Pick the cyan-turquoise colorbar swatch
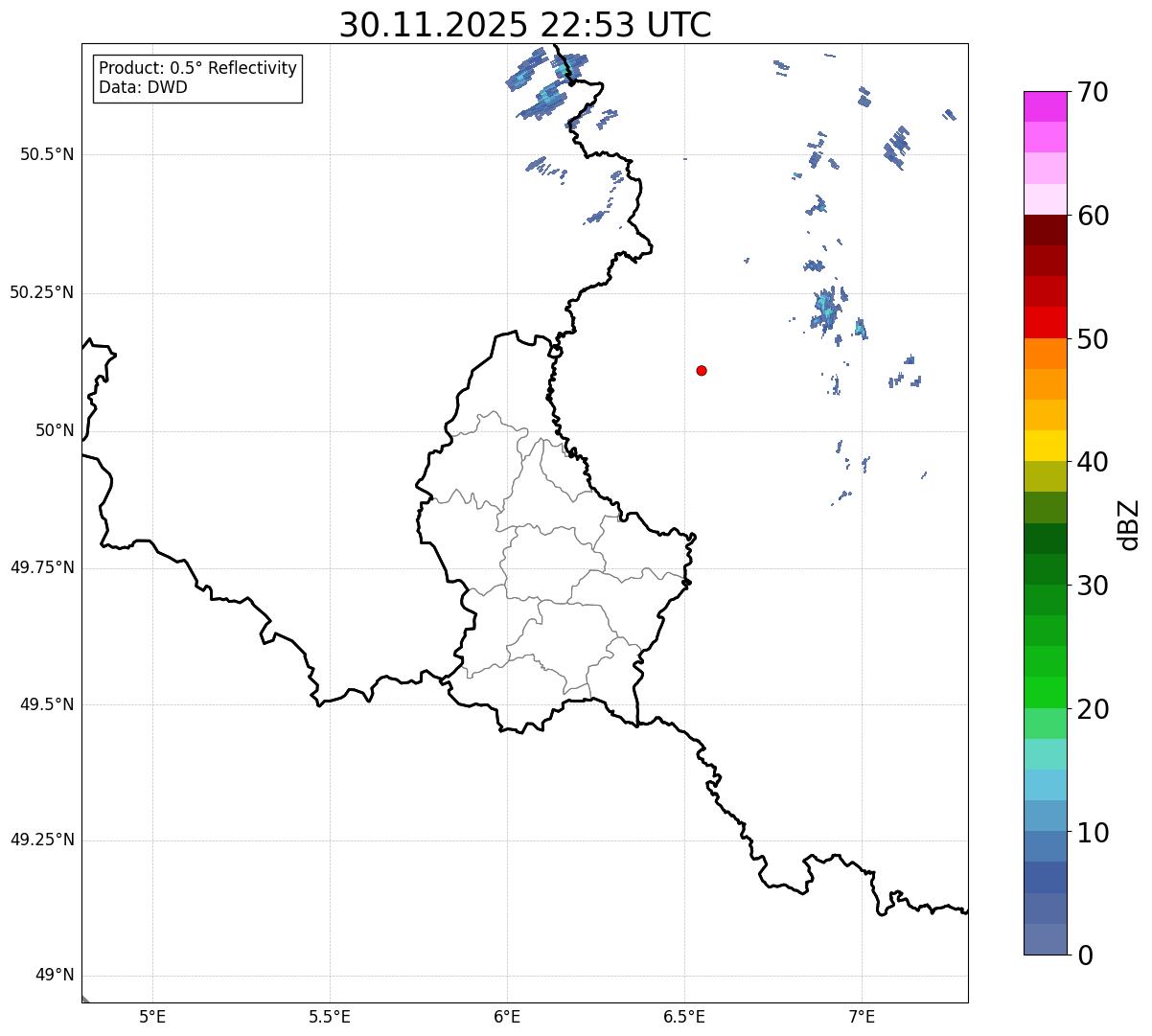This screenshot has height=1036, width=1152. tap(1046, 754)
